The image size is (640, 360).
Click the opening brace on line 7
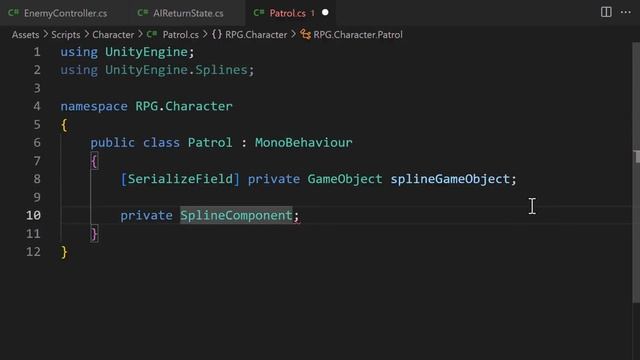[94, 161]
